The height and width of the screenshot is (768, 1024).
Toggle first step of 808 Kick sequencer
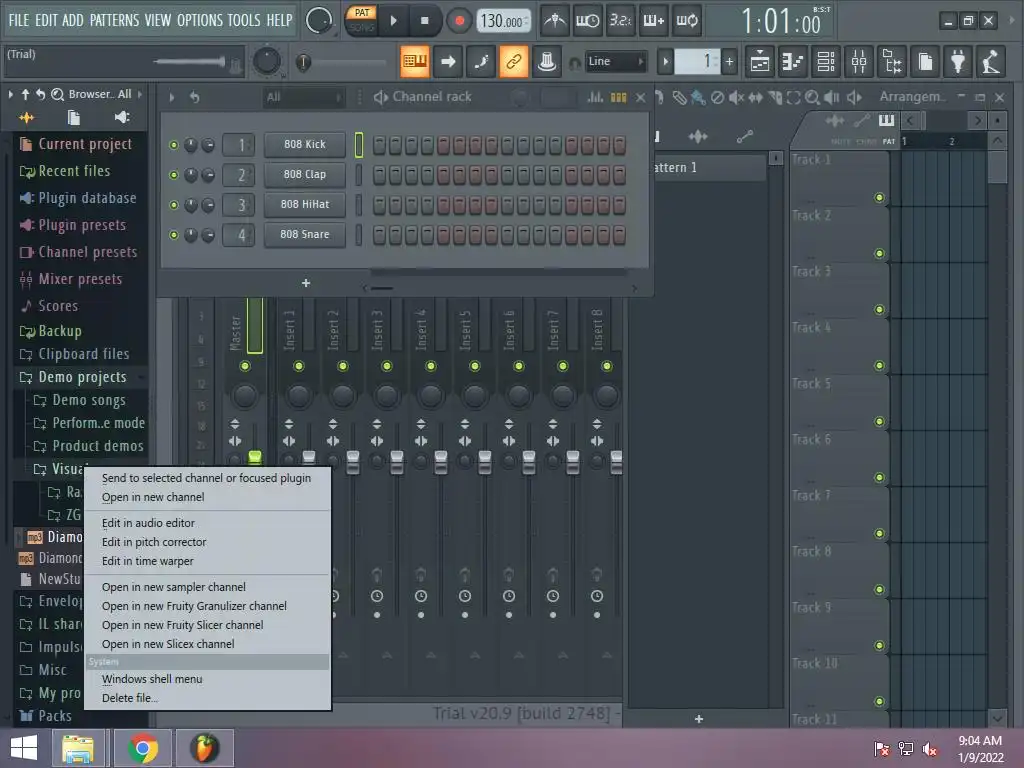[x=379, y=145]
